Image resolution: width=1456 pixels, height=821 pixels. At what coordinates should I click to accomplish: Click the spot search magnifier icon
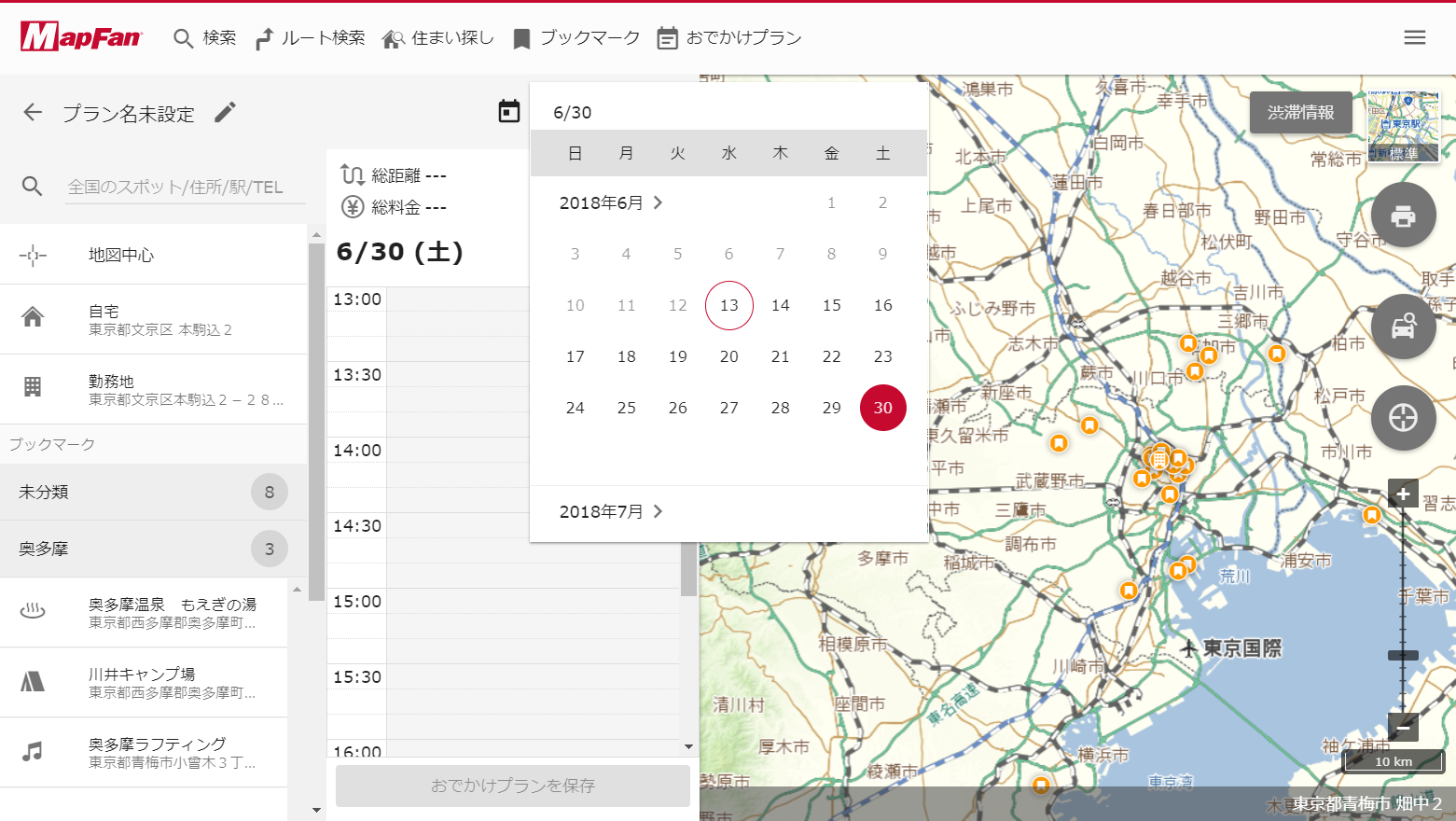[33, 187]
